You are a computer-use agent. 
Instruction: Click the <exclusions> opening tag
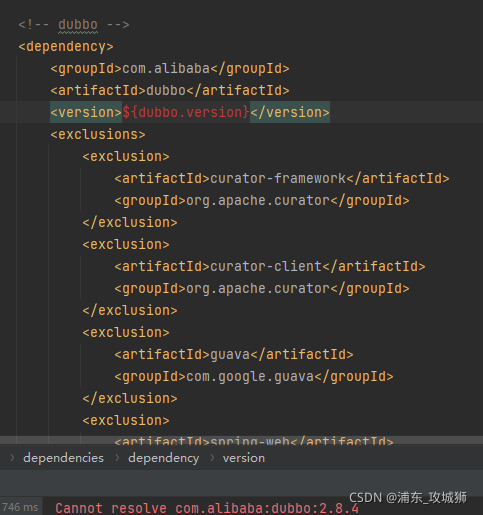[98, 134]
